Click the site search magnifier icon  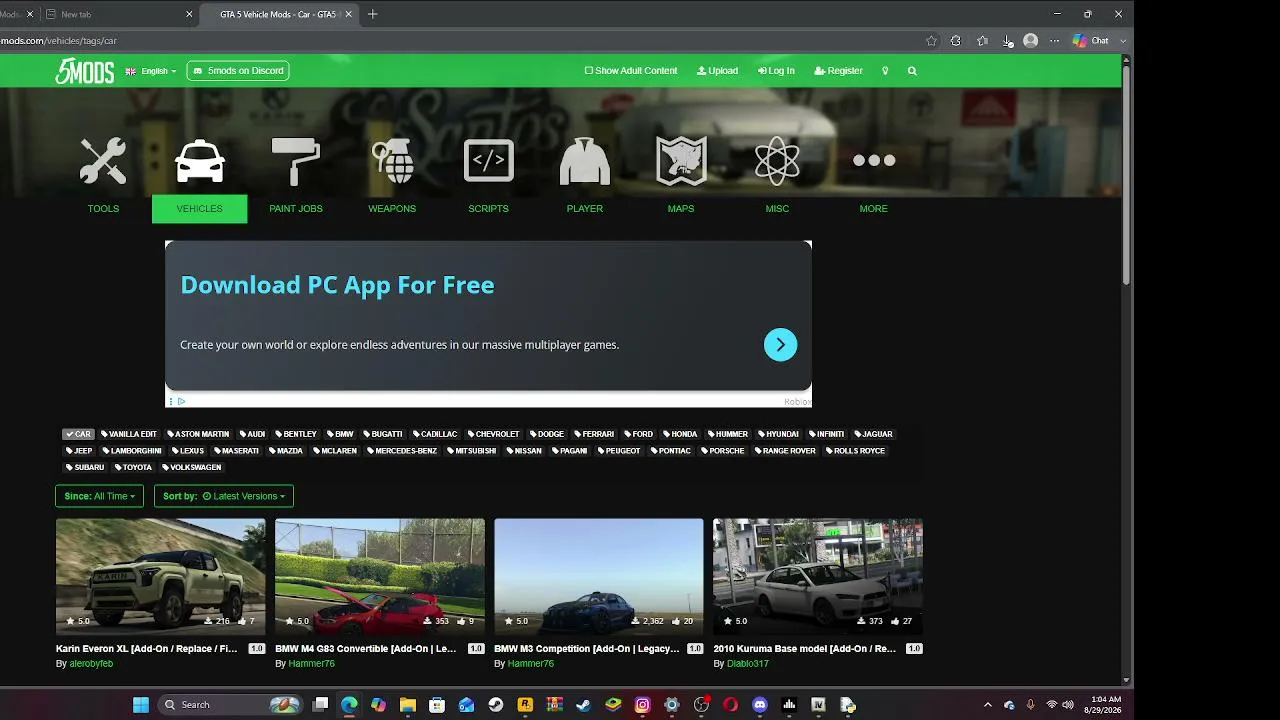click(x=912, y=71)
